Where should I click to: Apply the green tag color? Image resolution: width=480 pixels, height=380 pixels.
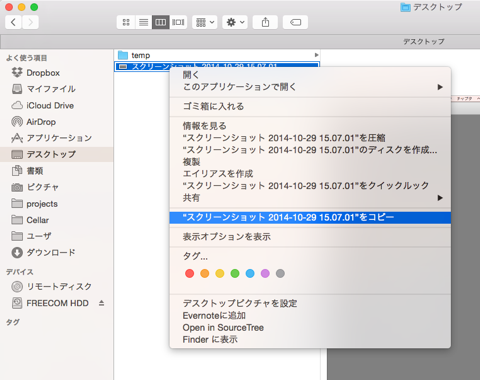[x=235, y=274]
